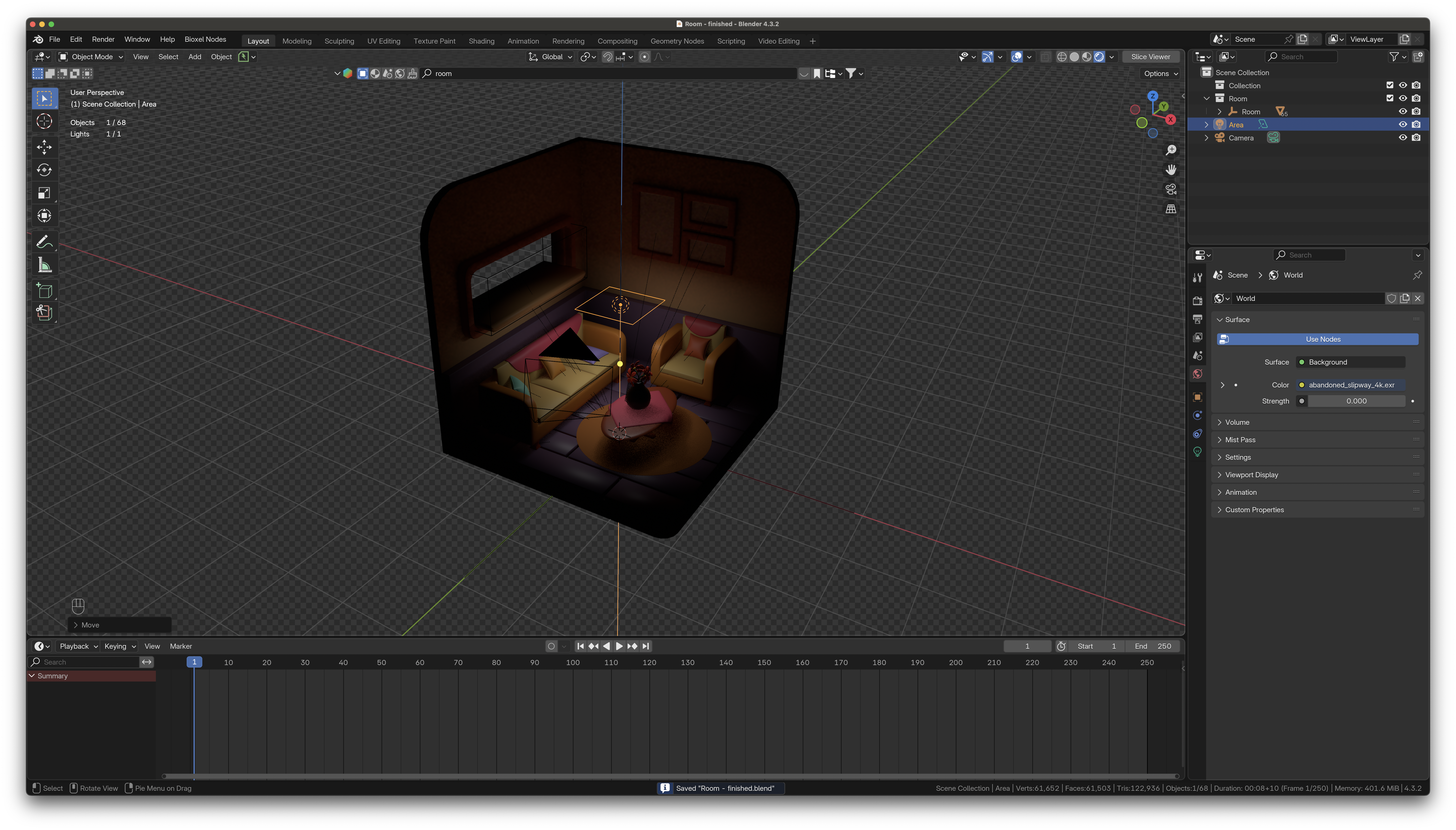Pin the properties editor context
This screenshot has height=830, width=1456.
(x=1418, y=275)
